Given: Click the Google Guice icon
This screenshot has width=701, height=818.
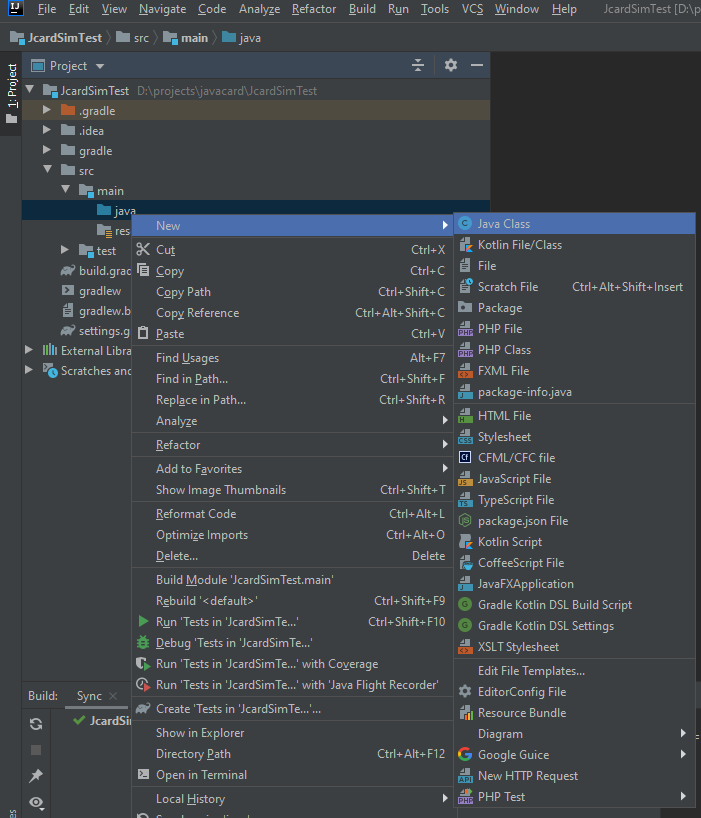Looking at the screenshot, I should pyautogui.click(x=465, y=755).
